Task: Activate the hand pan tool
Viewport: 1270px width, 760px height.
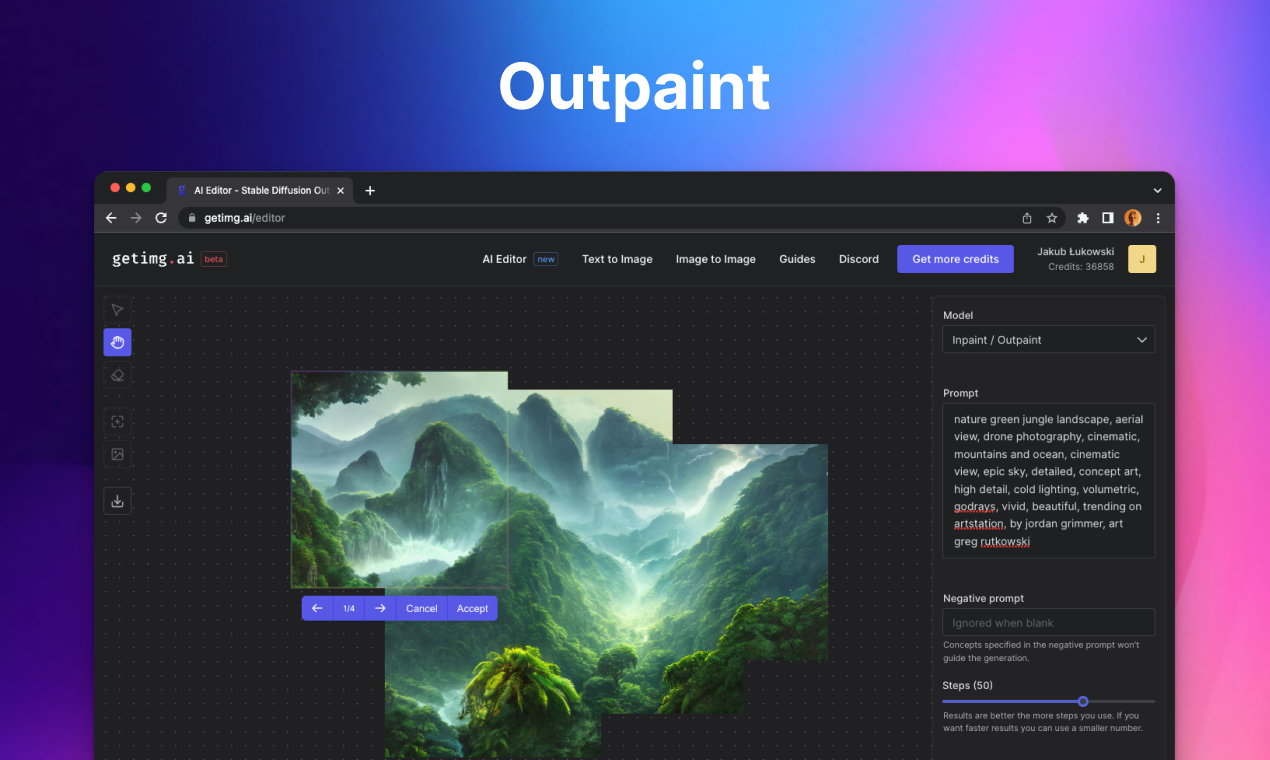Action: (117, 343)
